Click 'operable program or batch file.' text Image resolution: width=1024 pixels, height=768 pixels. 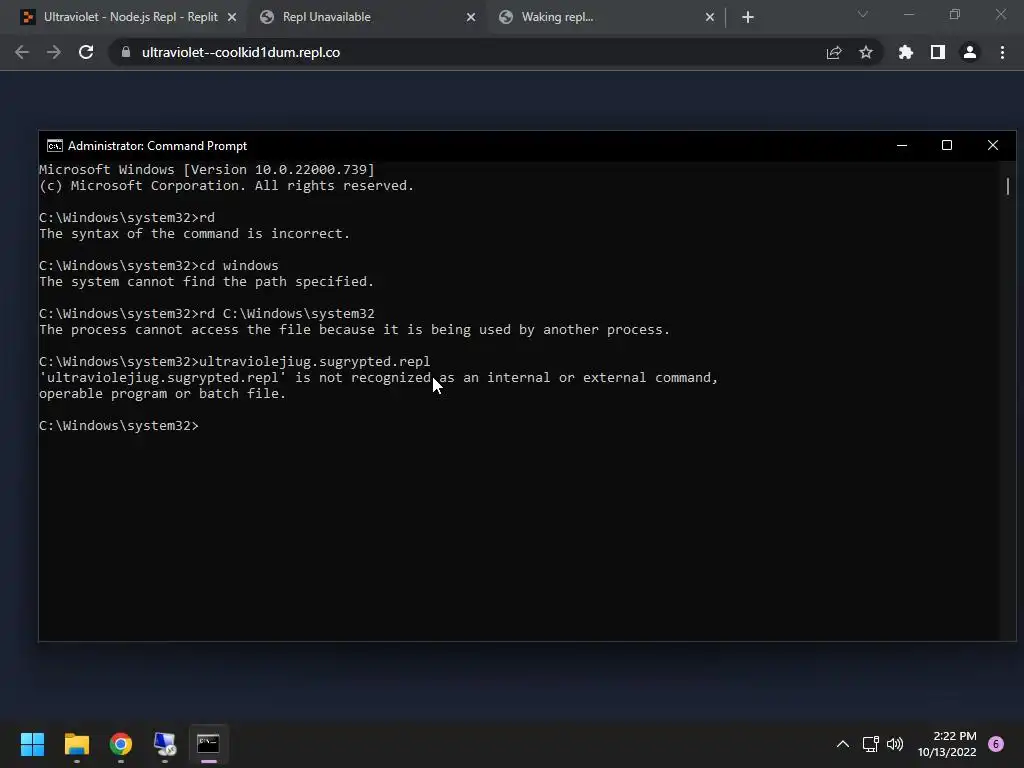pos(163,394)
